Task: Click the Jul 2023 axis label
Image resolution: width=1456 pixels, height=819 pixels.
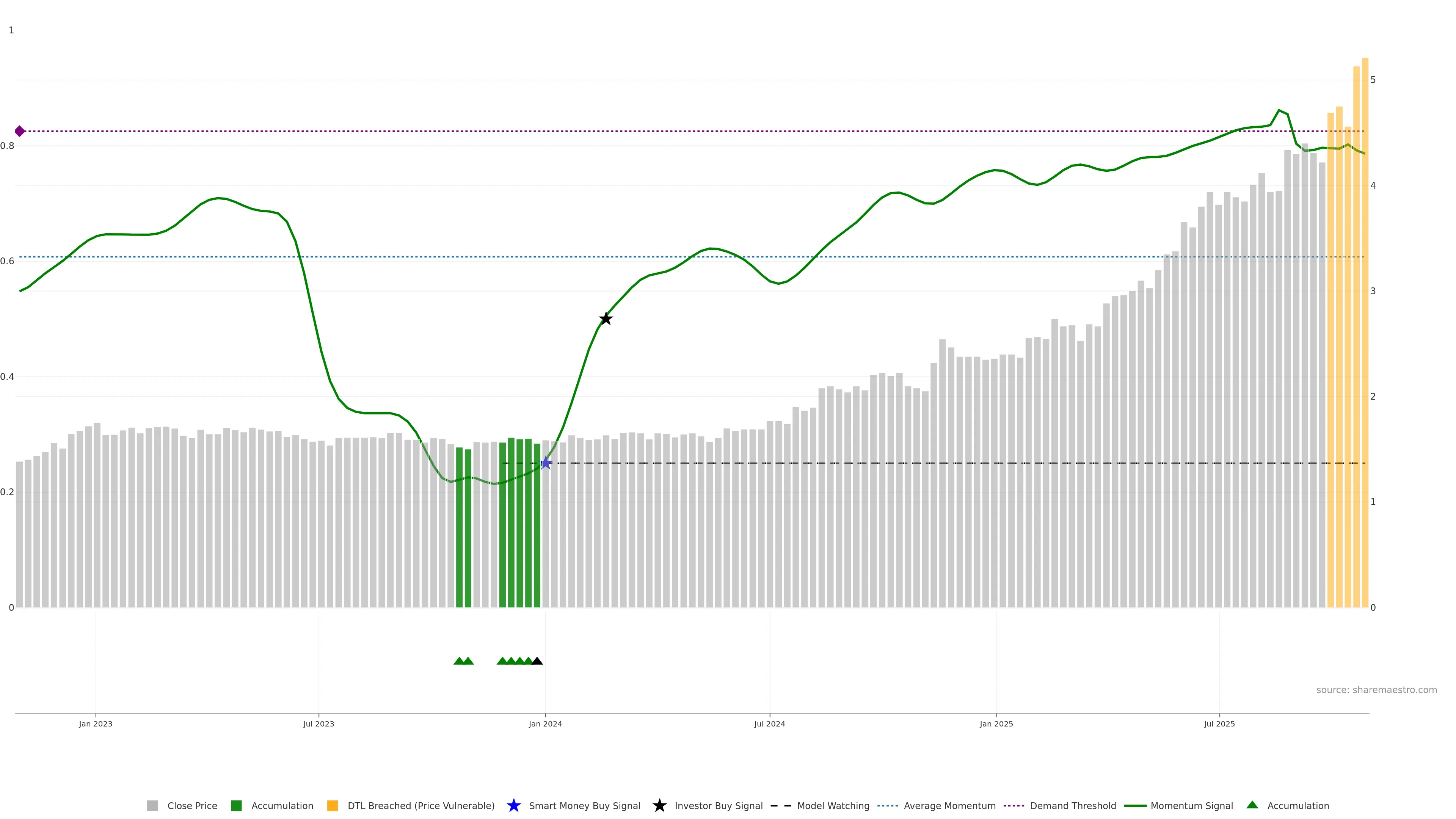Action: pyautogui.click(x=318, y=723)
